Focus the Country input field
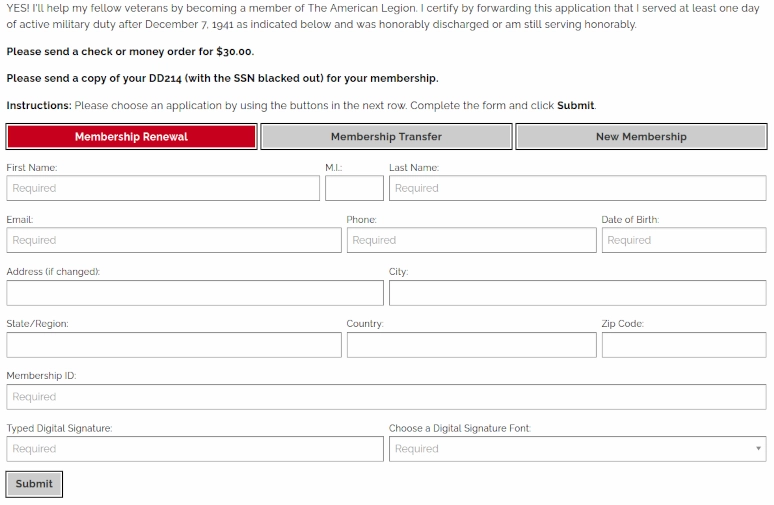Viewport: 774px width, 505px height. coord(471,345)
